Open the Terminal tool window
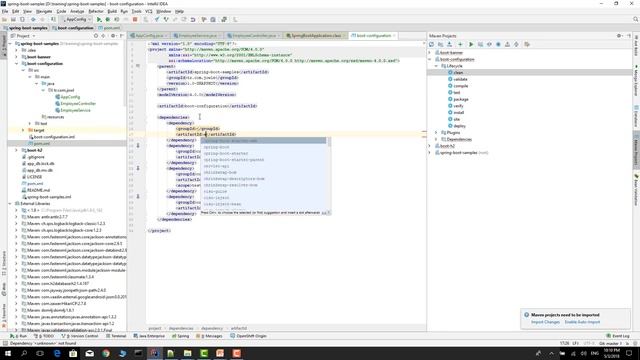This screenshot has width=640, height=360. point(116,336)
